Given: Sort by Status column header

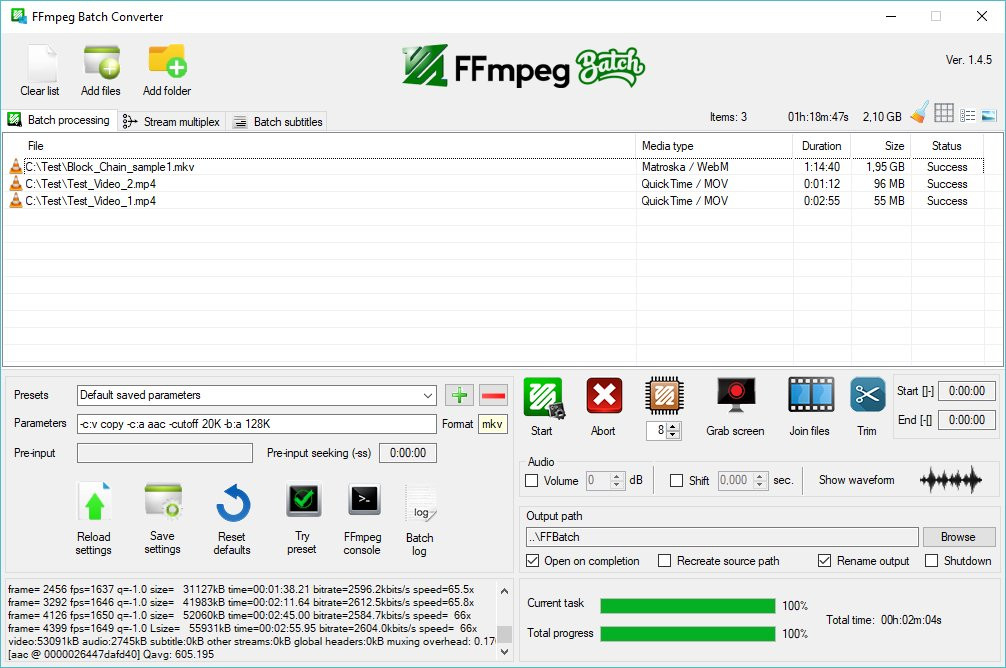Looking at the screenshot, I should (x=947, y=146).
